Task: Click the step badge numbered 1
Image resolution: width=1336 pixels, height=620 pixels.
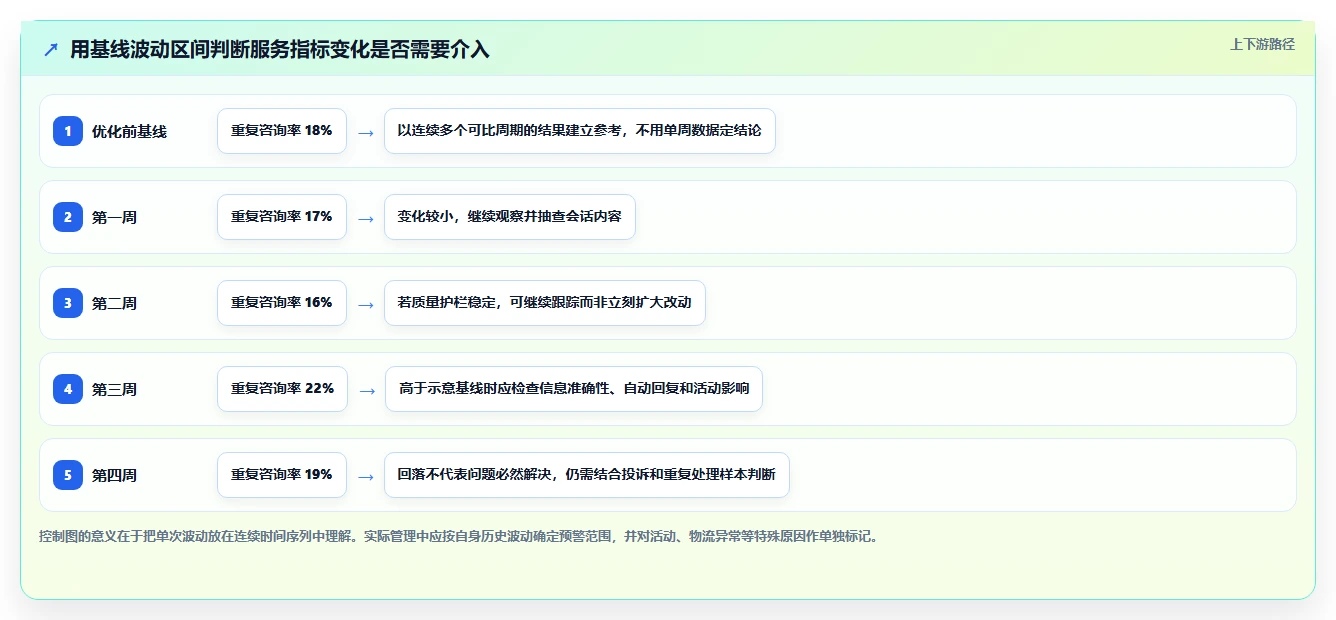Action: [68, 131]
